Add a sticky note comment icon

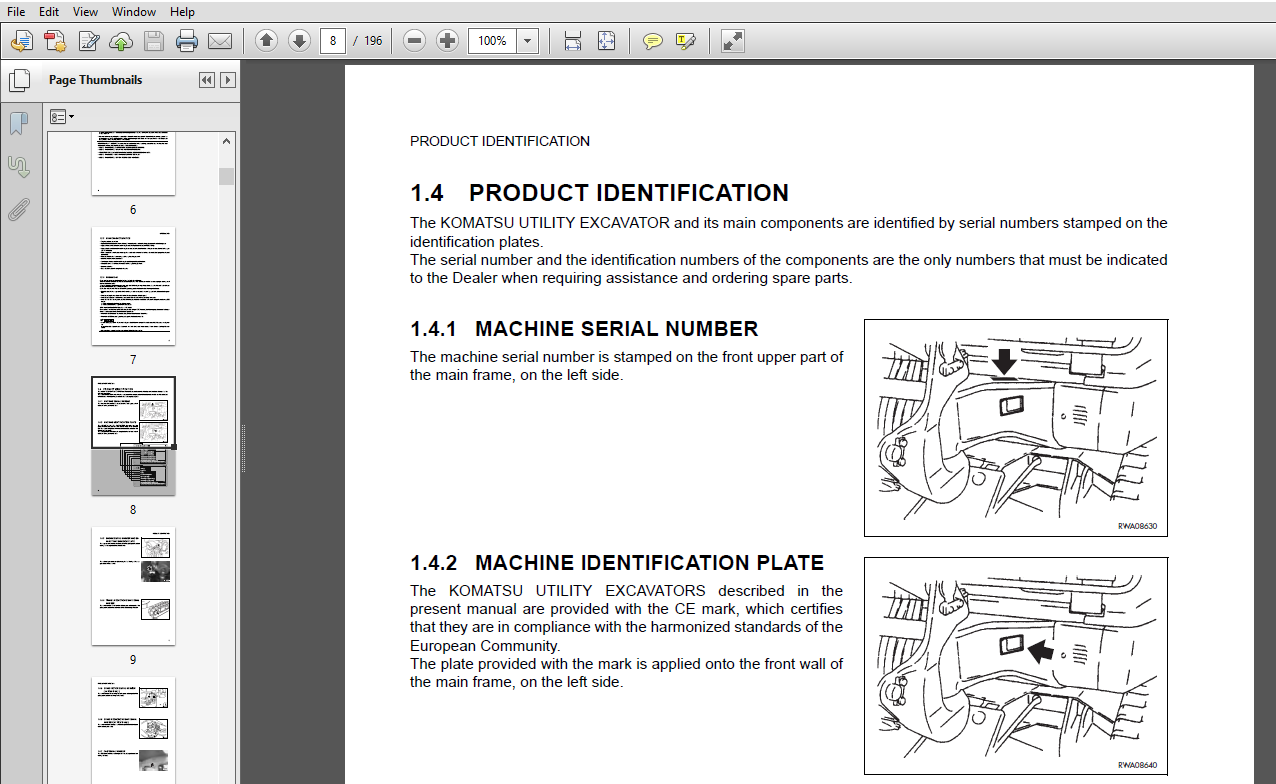click(x=652, y=41)
